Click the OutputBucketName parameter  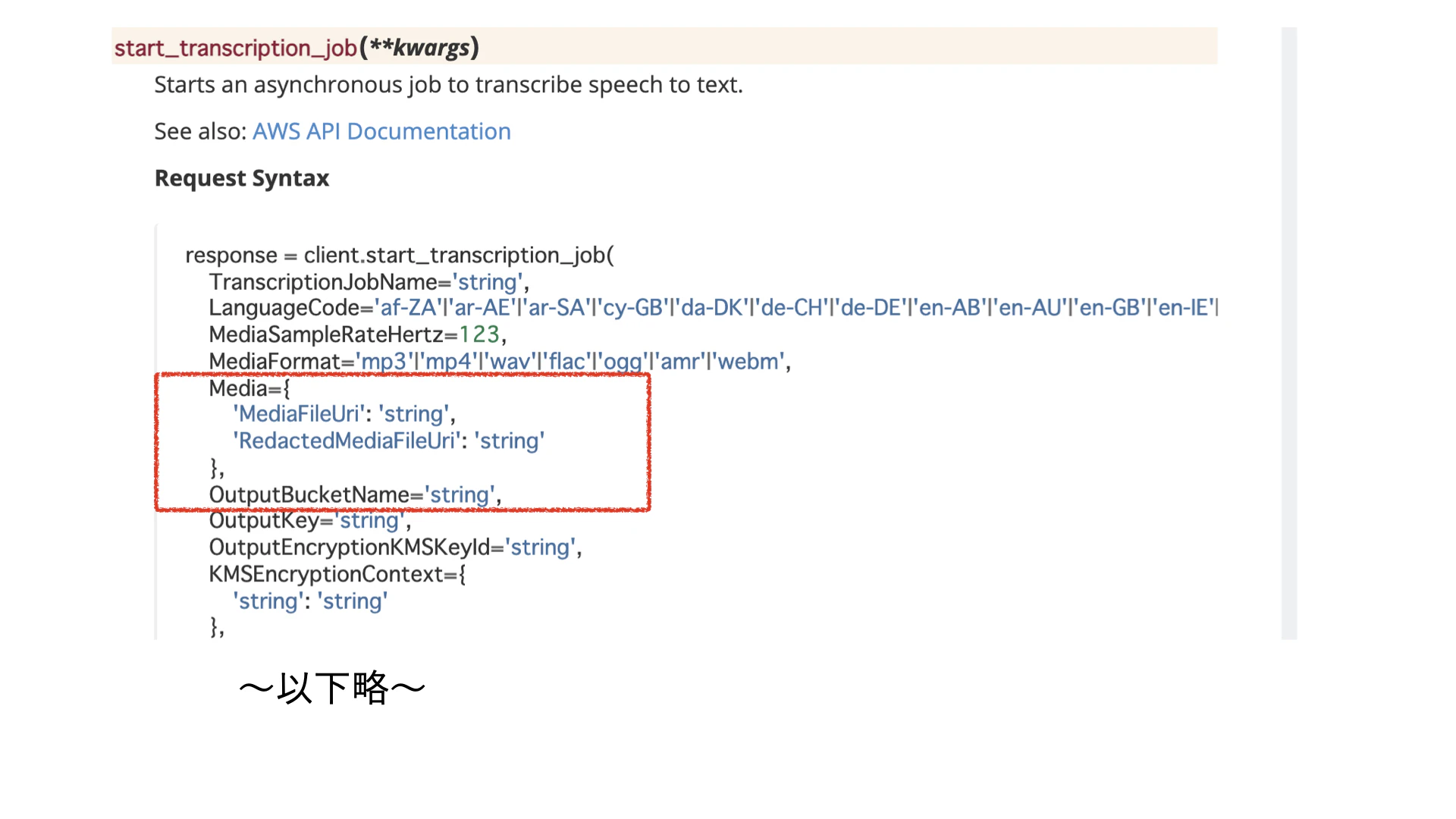309,495
